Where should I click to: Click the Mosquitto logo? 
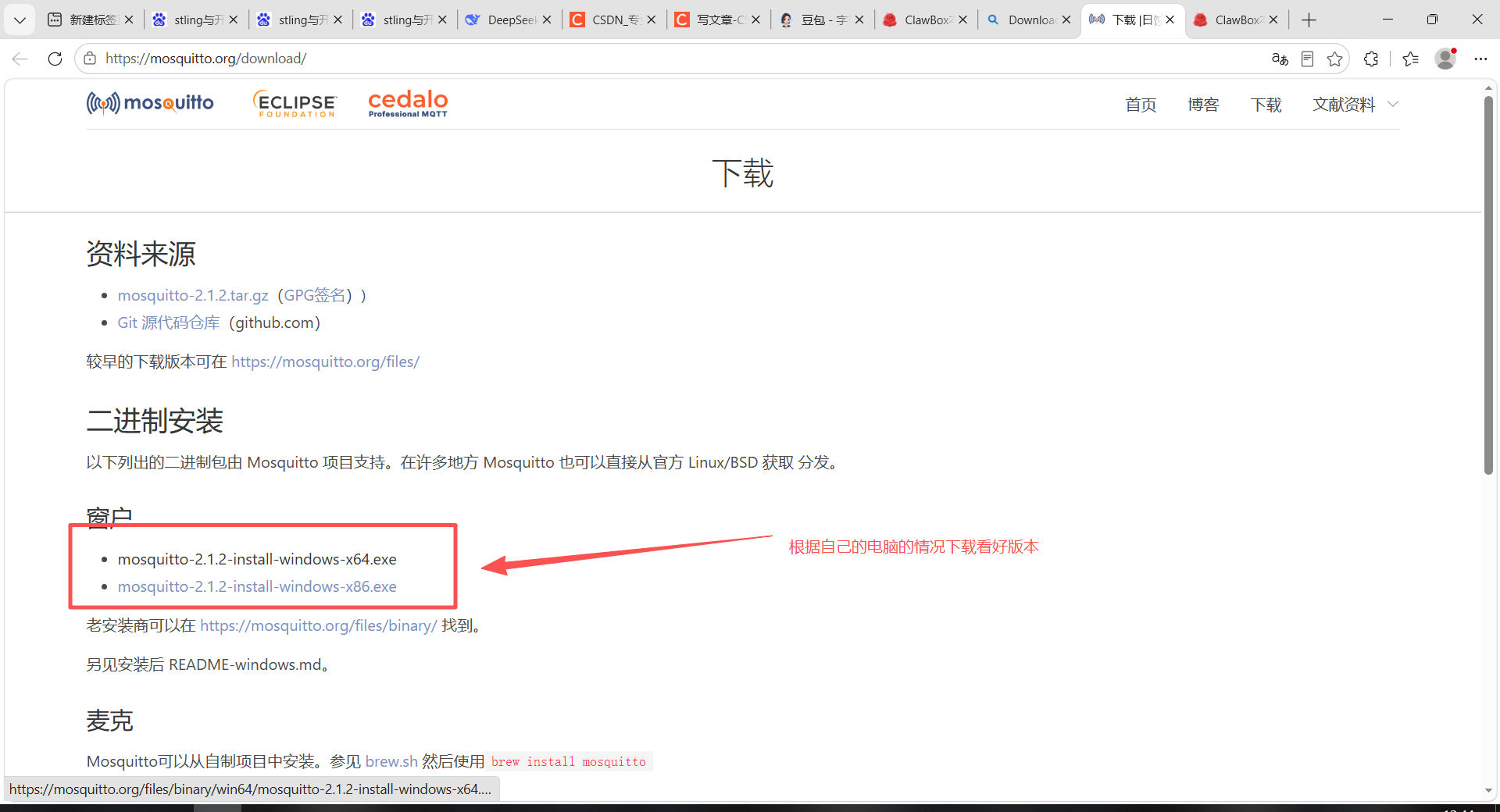150,103
